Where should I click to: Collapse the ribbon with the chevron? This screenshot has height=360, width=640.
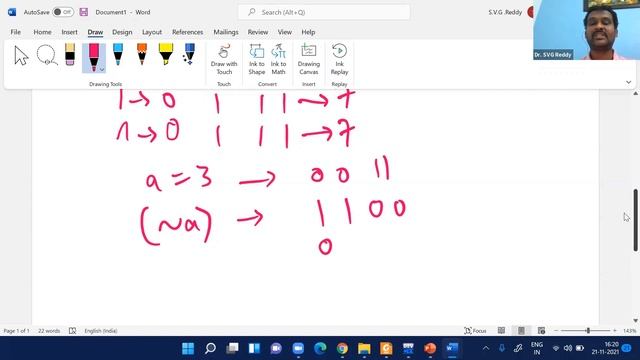pos(628,82)
